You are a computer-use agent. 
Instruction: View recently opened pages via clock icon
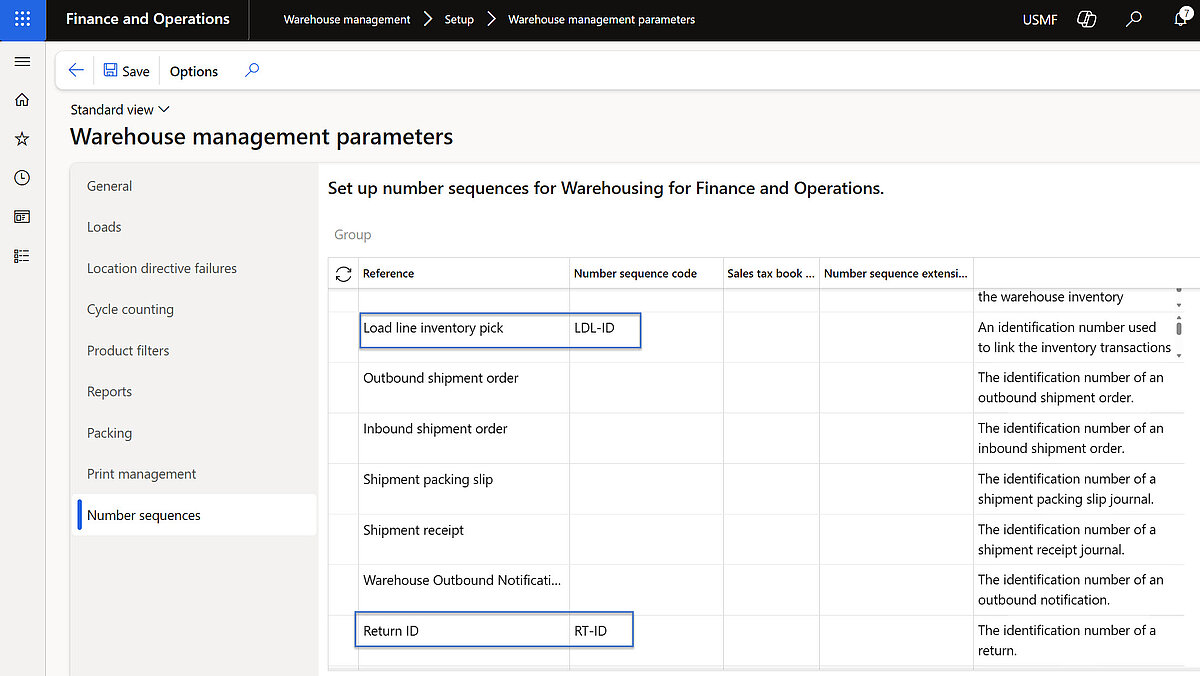tap(22, 177)
